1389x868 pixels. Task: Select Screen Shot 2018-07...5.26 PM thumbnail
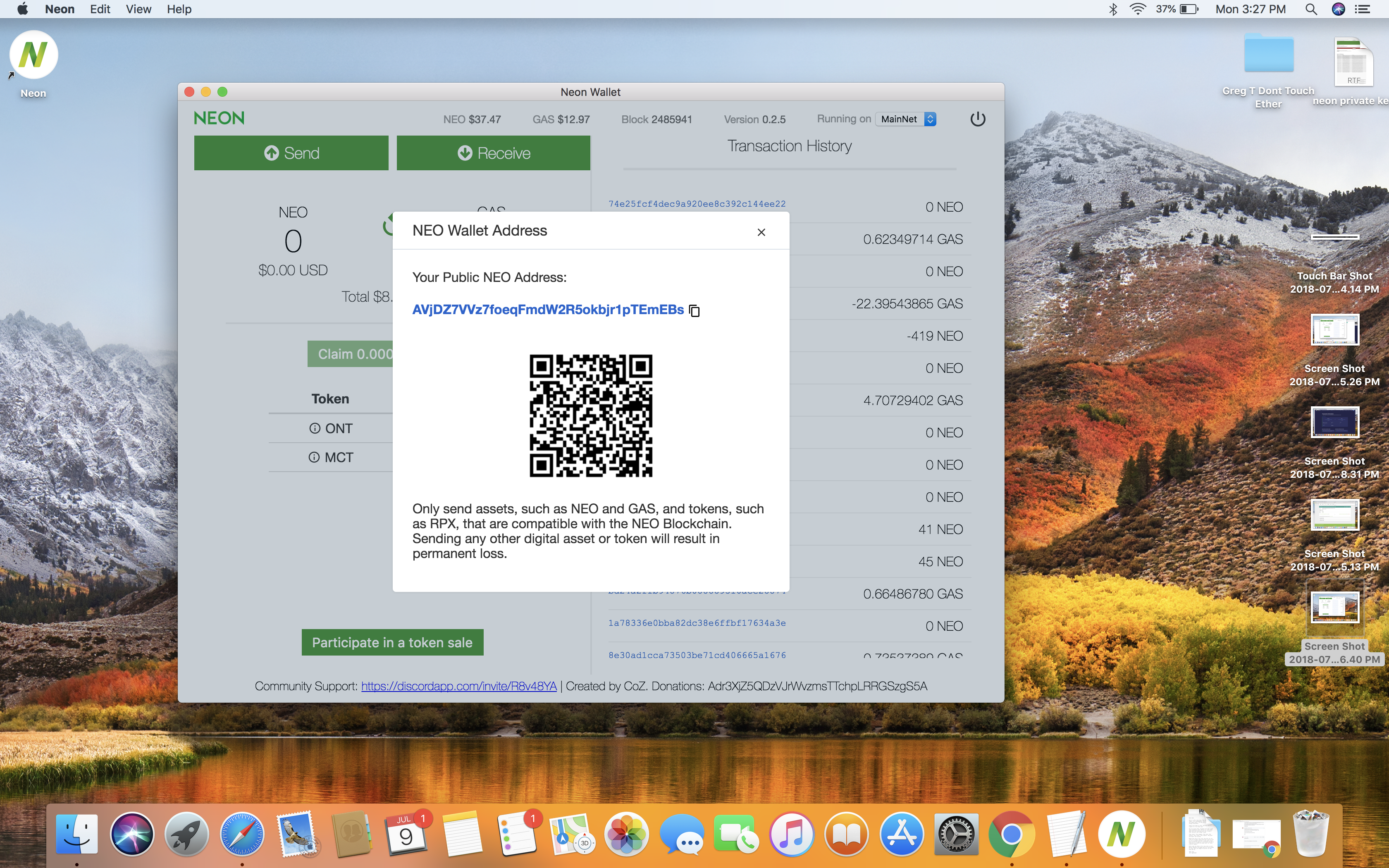click(1334, 329)
